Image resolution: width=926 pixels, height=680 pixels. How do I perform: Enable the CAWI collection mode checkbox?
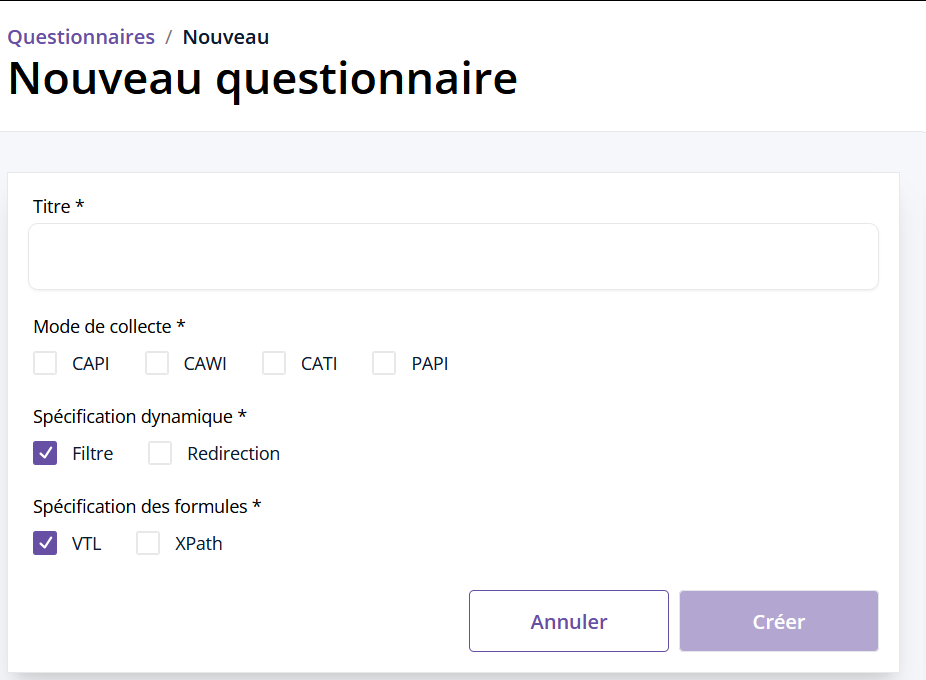click(157, 363)
